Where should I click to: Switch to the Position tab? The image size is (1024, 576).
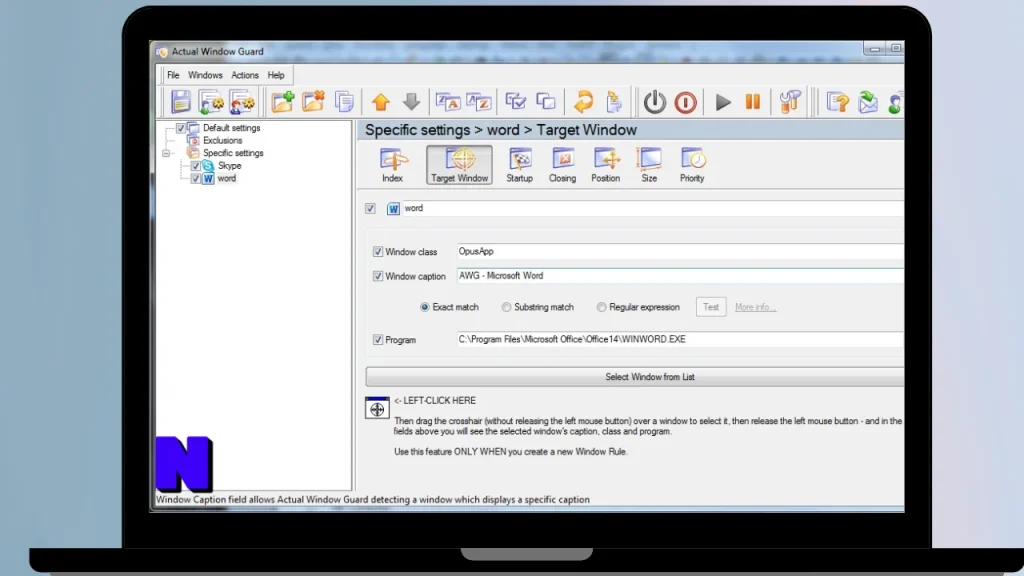pyautogui.click(x=605, y=165)
